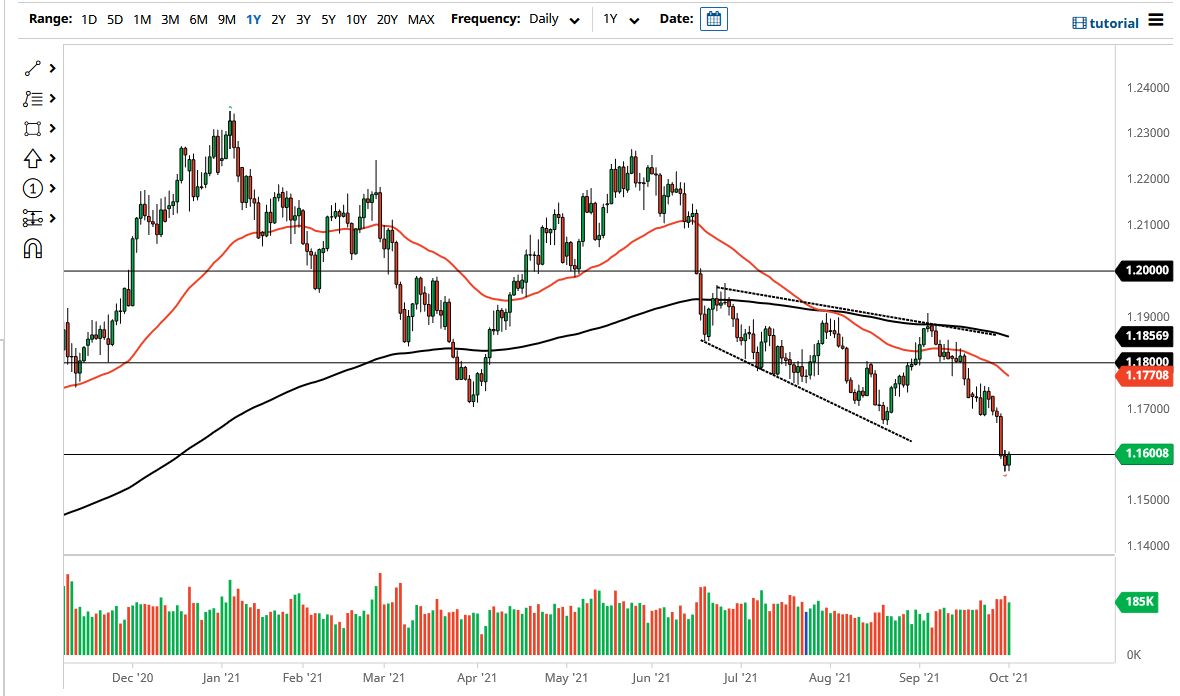Image resolution: width=1180 pixels, height=696 pixels.
Task: Click the 1.18000 horizontal level label
Action: click(1147, 361)
